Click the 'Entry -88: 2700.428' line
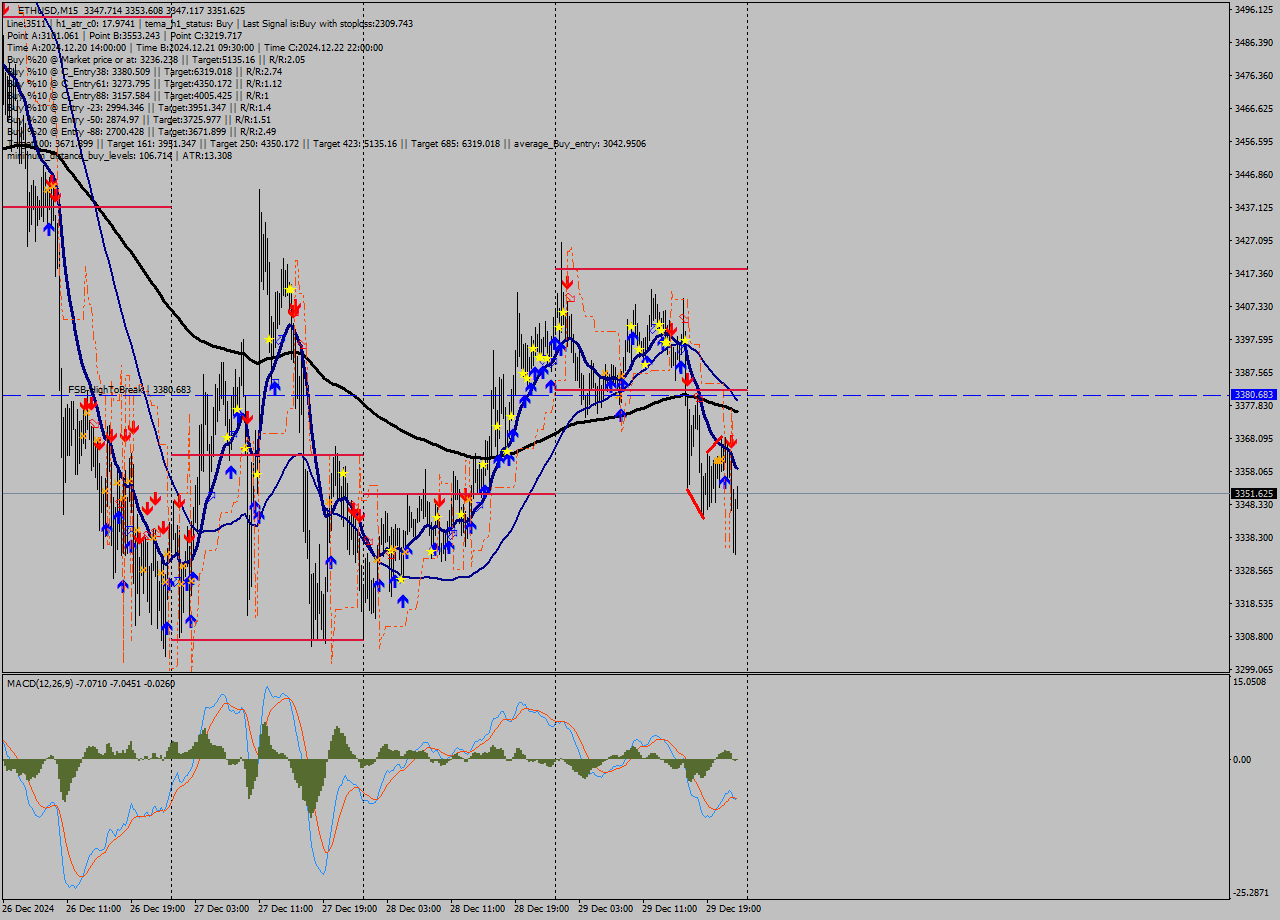This screenshot has height=920, width=1280. 141,131
